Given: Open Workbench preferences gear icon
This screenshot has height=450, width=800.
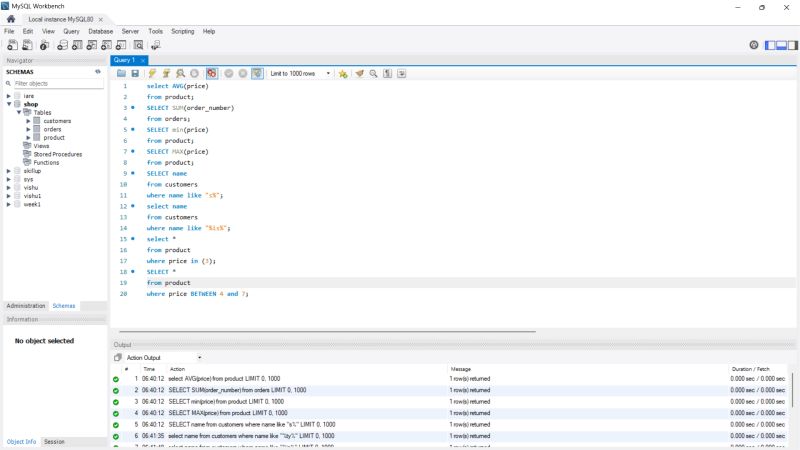Looking at the screenshot, I should [754, 45].
